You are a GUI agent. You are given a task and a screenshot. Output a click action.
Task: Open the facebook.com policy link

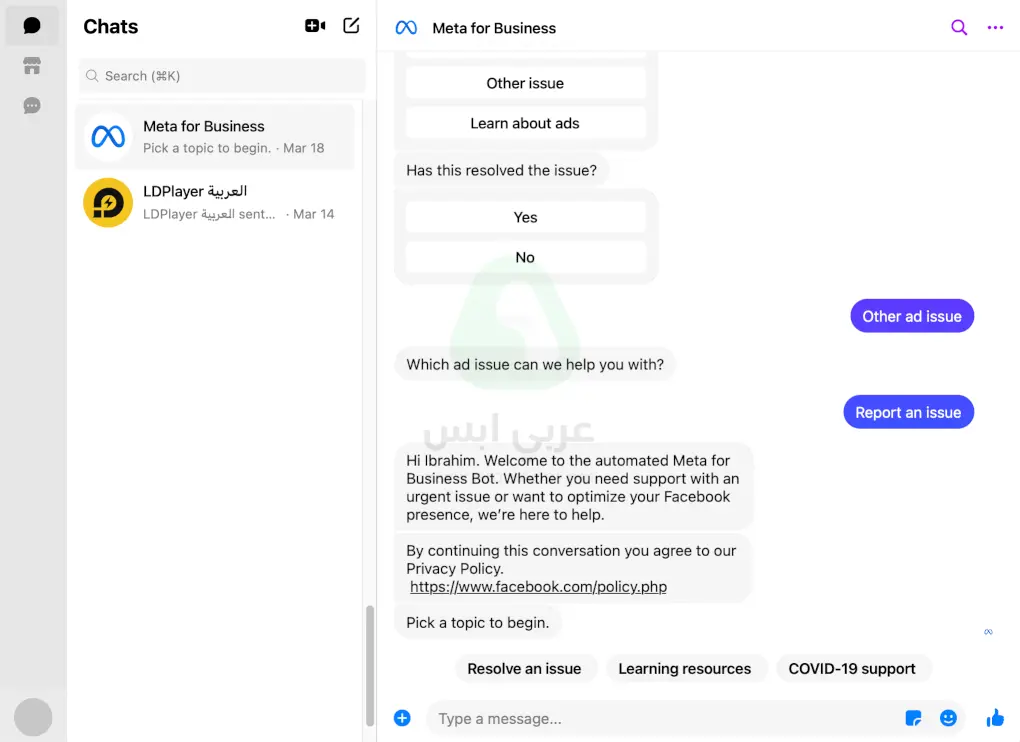pos(538,587)
